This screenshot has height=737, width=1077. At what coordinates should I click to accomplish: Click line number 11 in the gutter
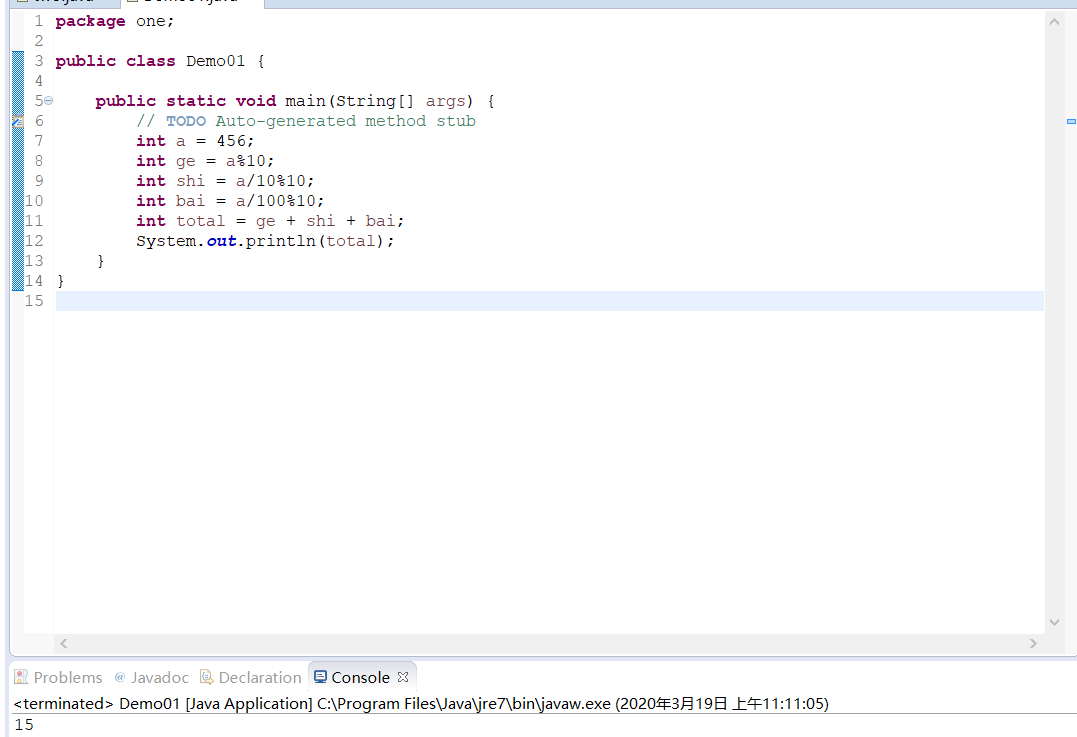point(34,221)
